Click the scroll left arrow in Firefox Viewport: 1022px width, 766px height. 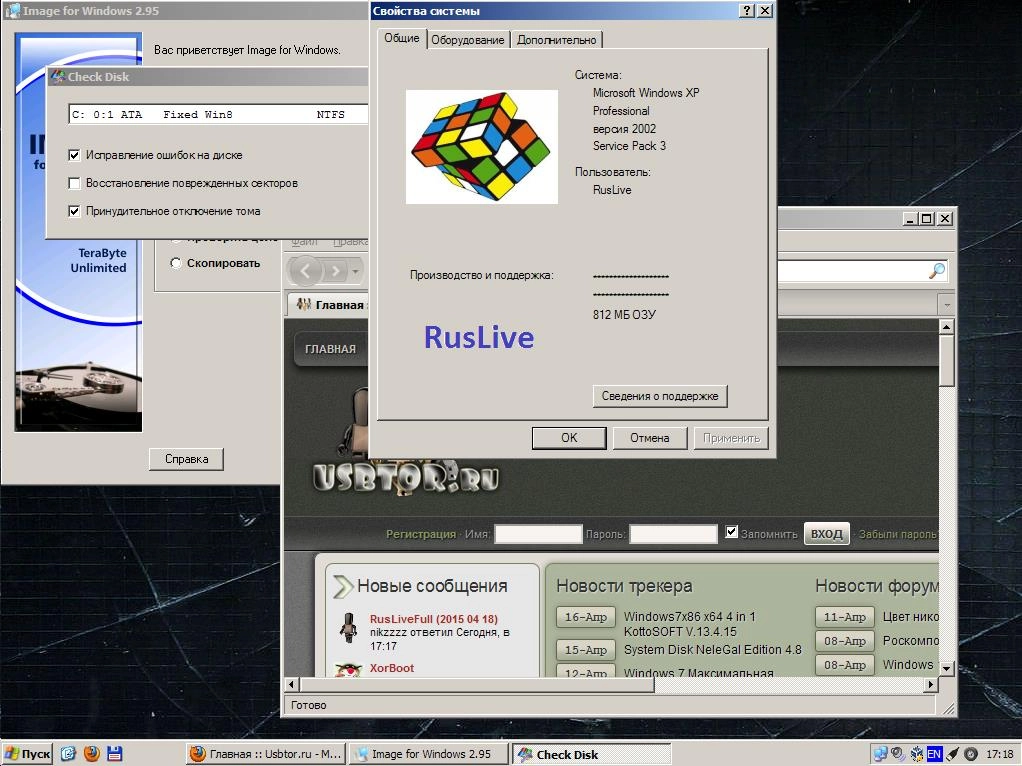coord(292,685)
